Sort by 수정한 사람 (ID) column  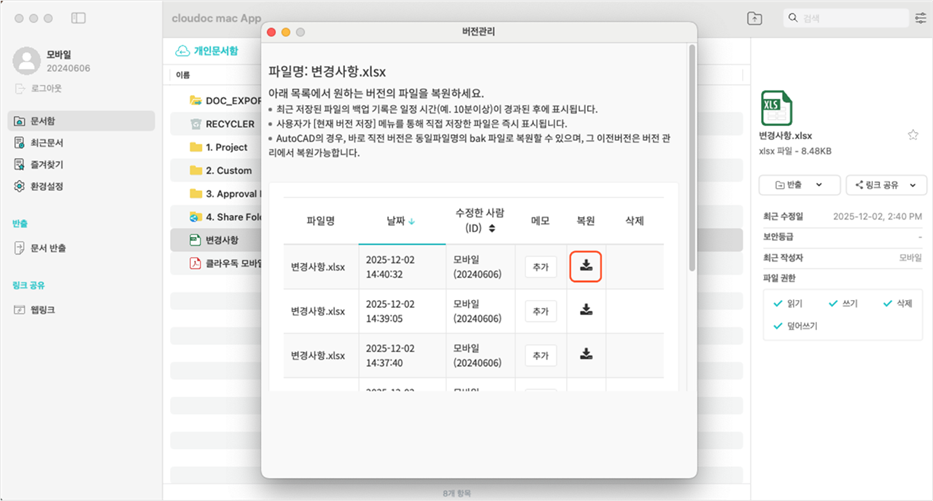[482, 220]
